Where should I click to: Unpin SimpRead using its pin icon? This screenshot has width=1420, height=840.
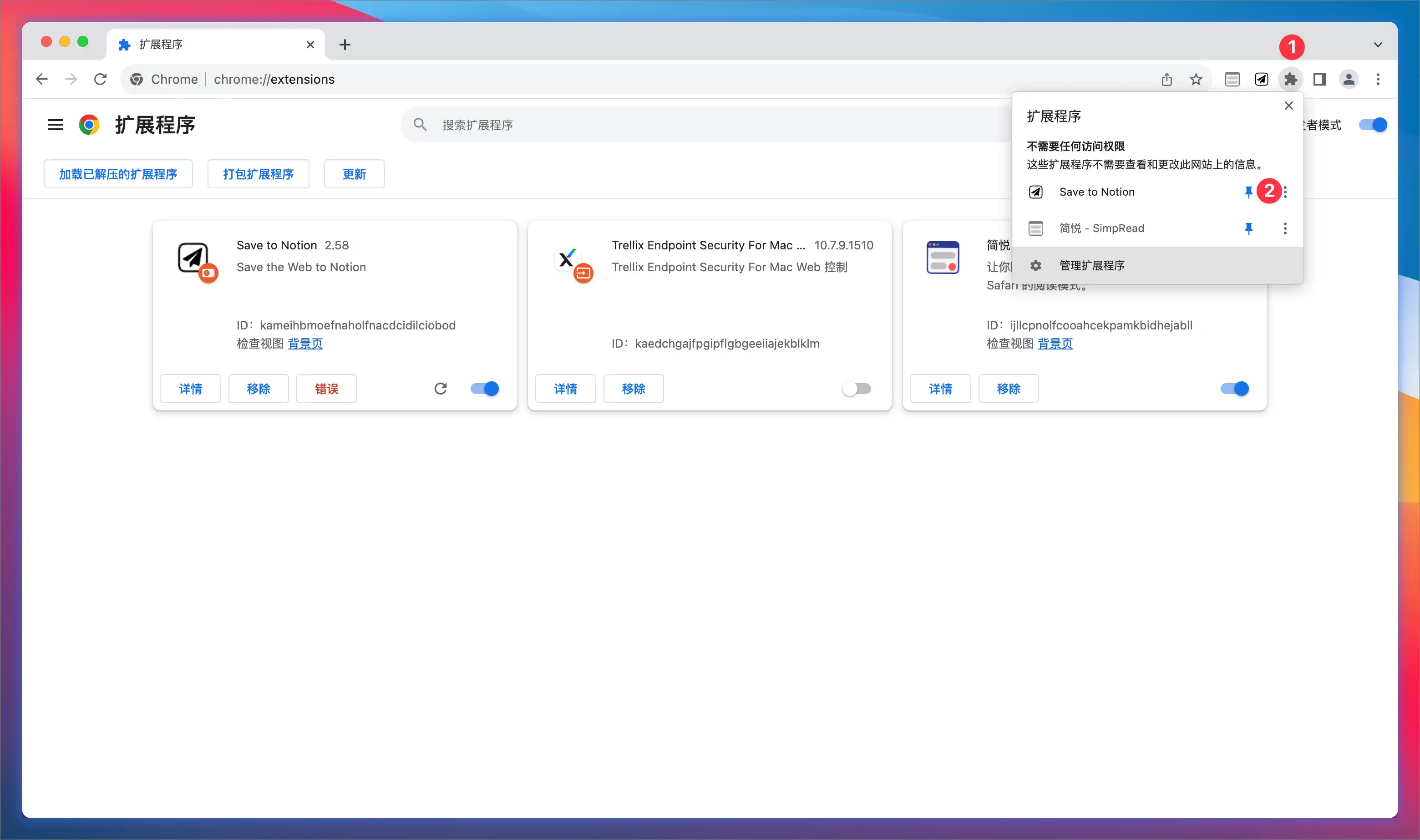pyautogui.click(x=1248, y=228)
